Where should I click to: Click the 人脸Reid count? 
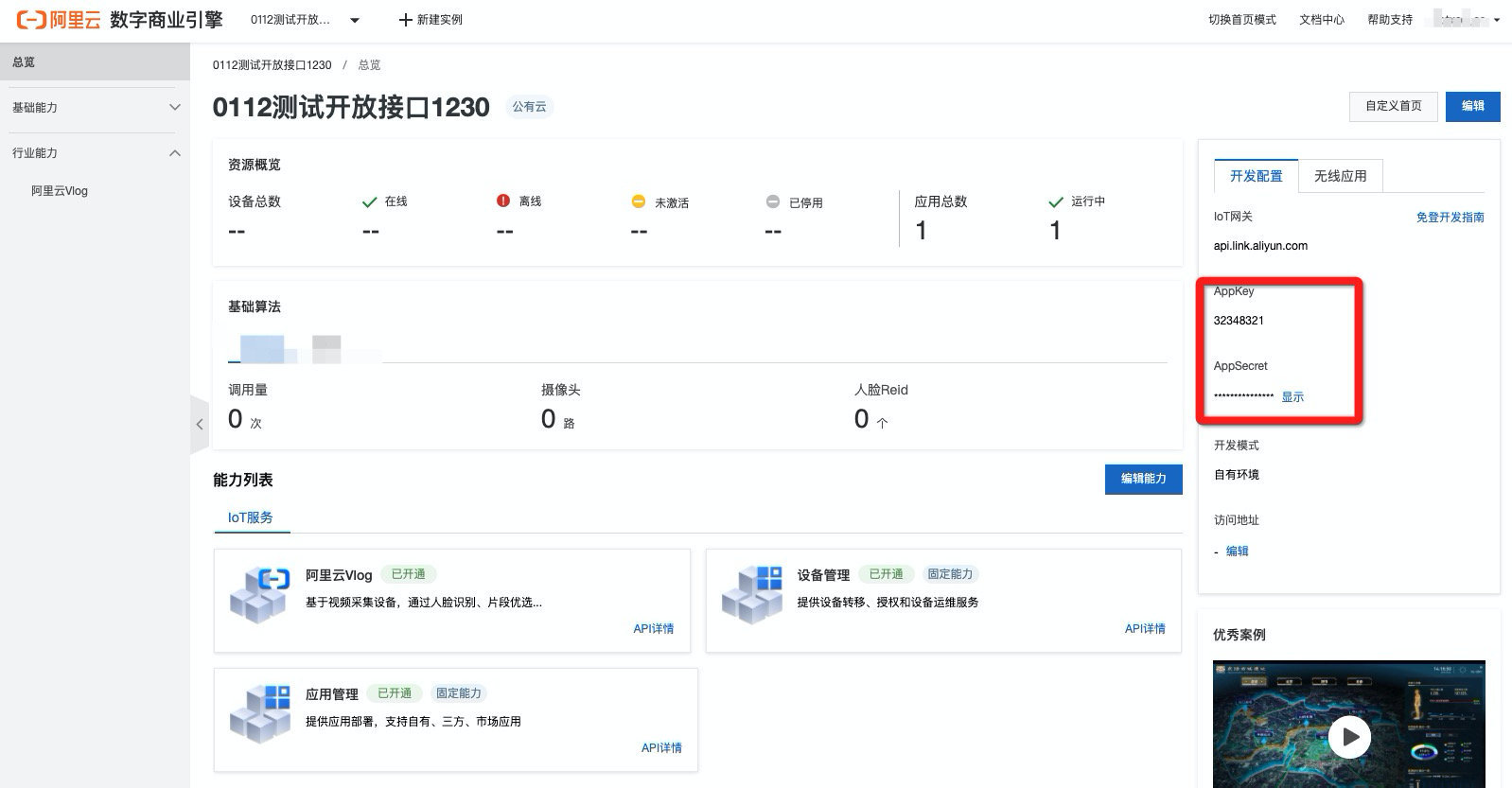tap(861, 418)
